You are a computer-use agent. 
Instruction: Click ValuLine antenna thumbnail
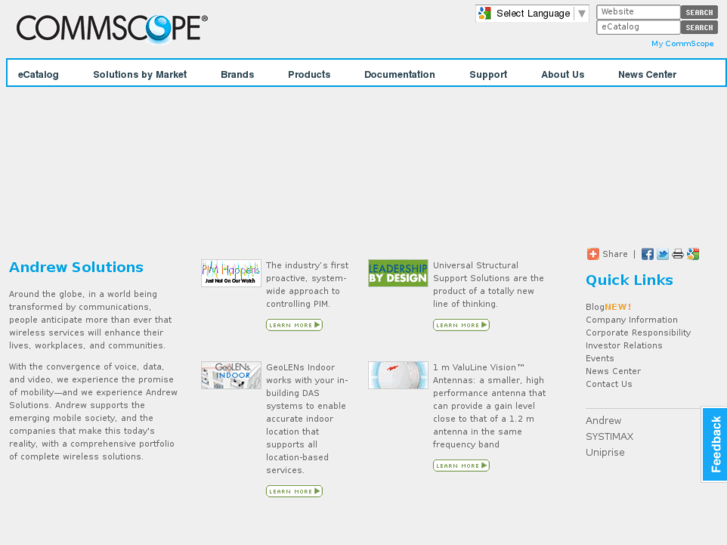click(x=398, y=375)
